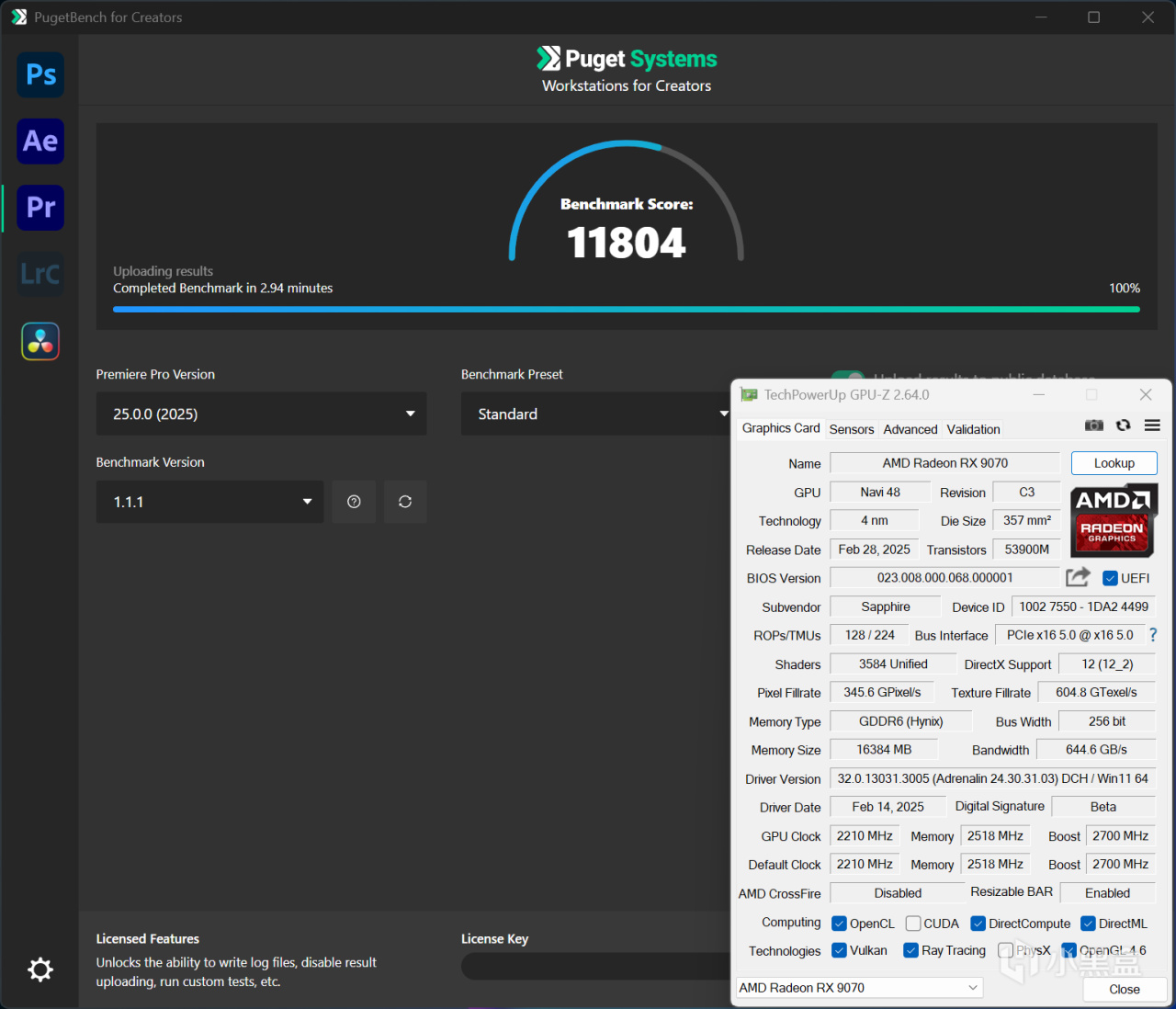This screenshot has height=1009, width=1176.
Task: Switch to the Advanced tab
Action: (910, 429)
